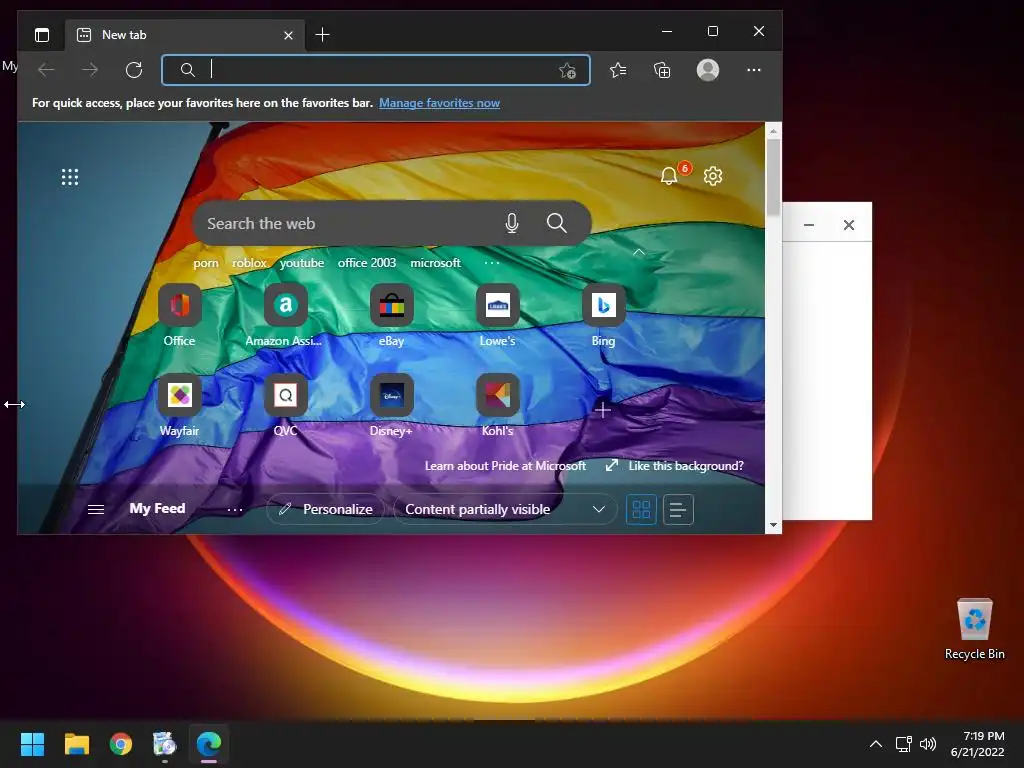Show more search suggestions ellipsis
The image size is (1024, 768).
point(492,263)
